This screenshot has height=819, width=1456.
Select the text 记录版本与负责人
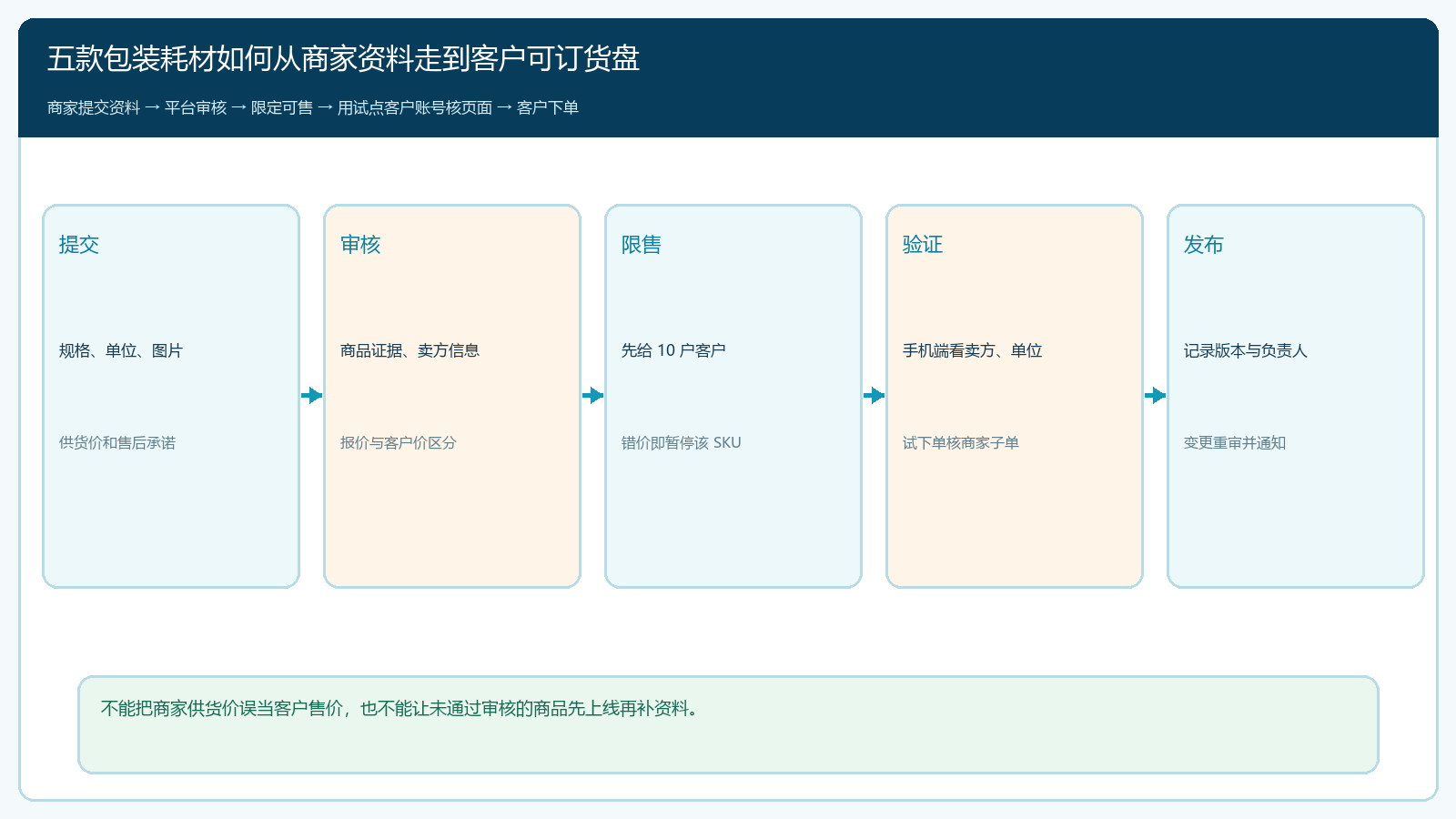pos(1246,350)
